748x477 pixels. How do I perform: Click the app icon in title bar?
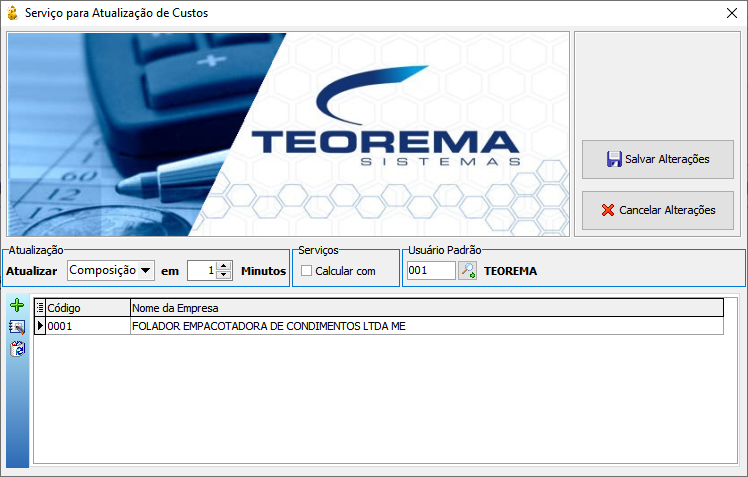click(x=12, y=13)
